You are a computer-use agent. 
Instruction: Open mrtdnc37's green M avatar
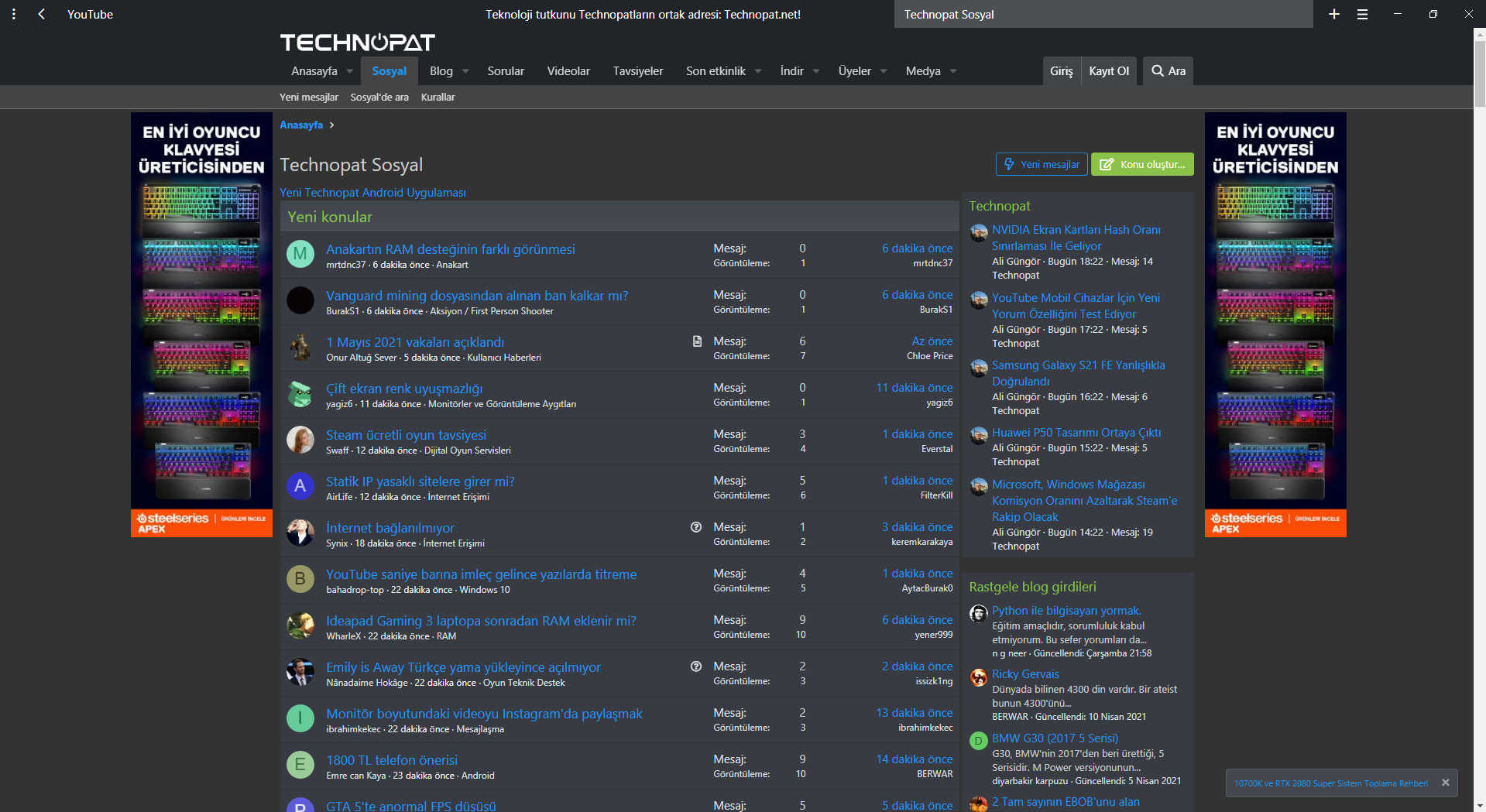click(300, 254)
